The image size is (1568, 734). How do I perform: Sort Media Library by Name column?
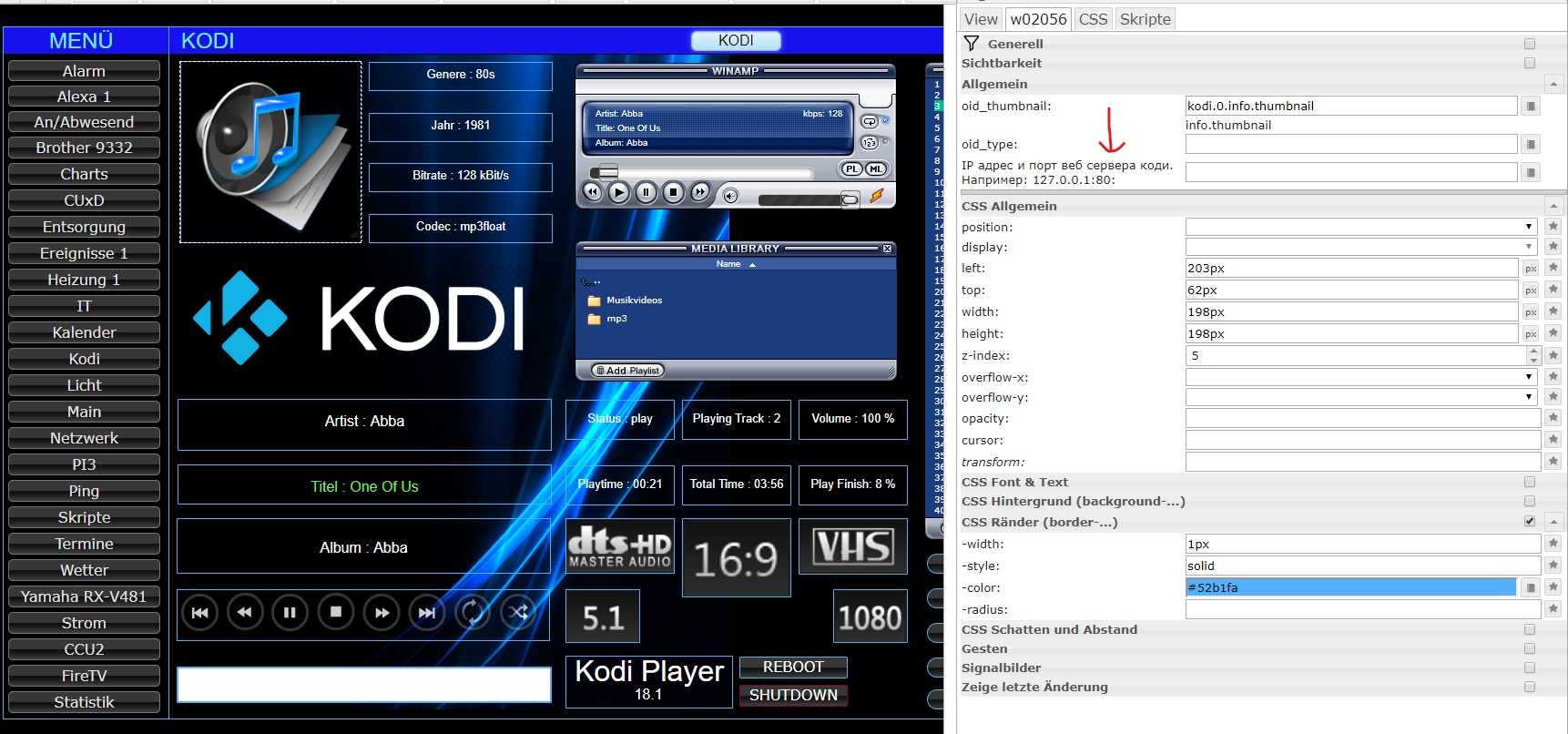click(x=736, y=264)
